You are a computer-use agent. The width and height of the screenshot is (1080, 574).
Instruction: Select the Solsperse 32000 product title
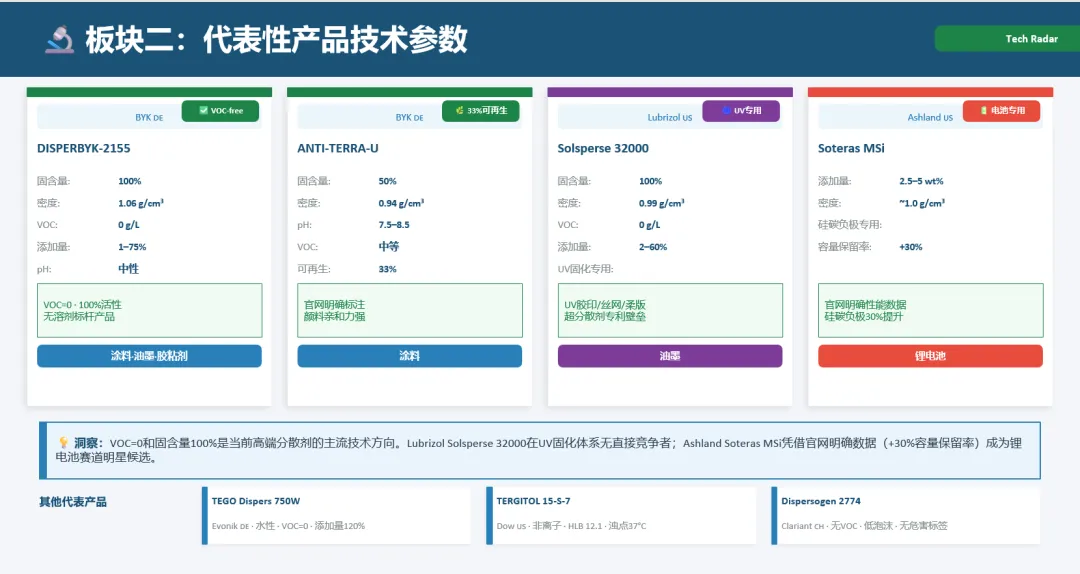(x=603, y=148)
